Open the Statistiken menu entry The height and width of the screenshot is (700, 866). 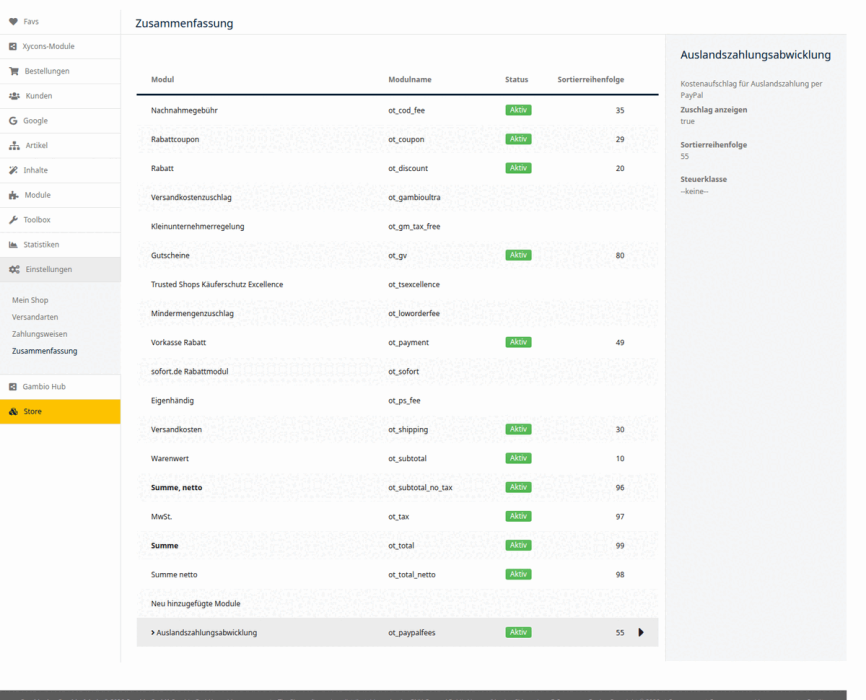pos(60,245)
